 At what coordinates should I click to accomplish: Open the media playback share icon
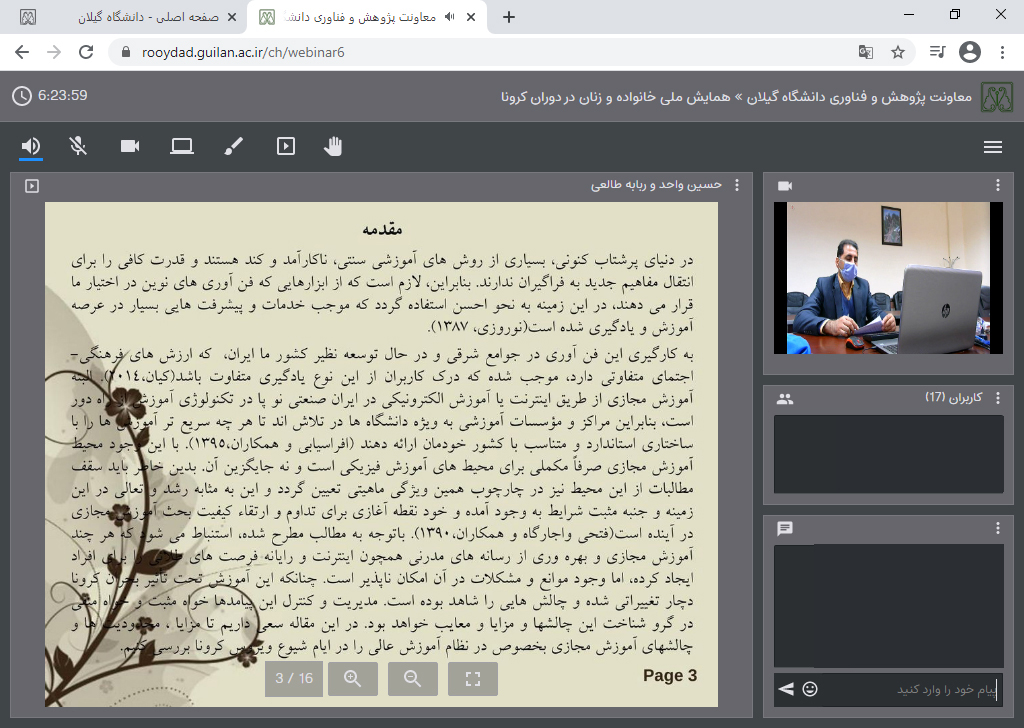[286, 147]
